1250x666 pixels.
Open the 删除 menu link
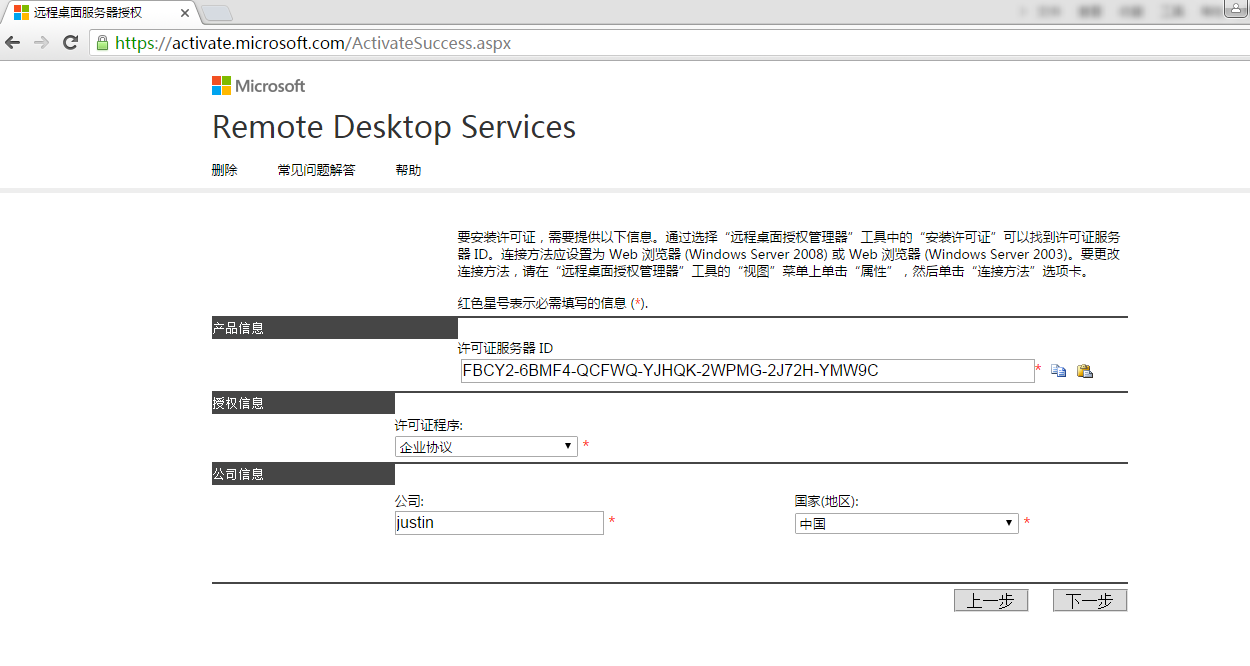coord(225,170)
